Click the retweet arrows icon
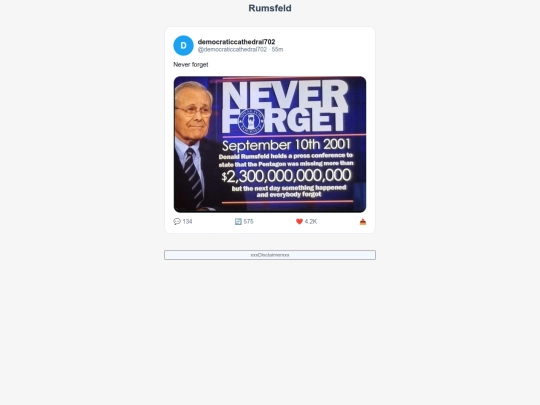Screen dimensions: 540x405 pos(238,221)
